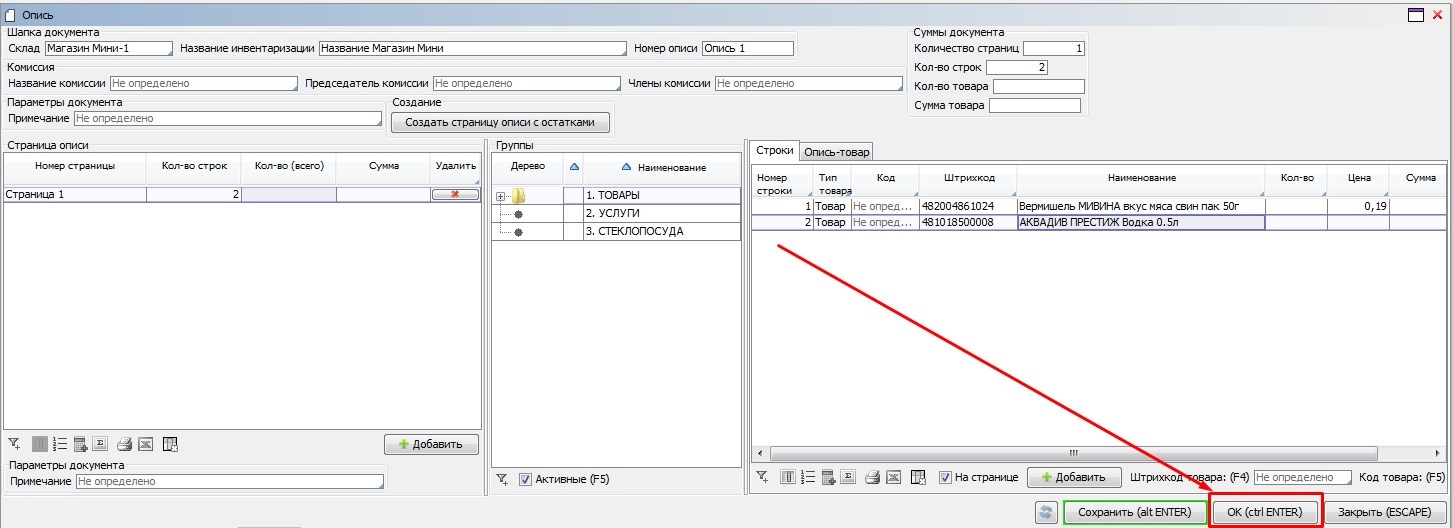Click the refresh icon beside Сохранить button
This screenshot has width=1453, height=528.
tap(1046, 512)
